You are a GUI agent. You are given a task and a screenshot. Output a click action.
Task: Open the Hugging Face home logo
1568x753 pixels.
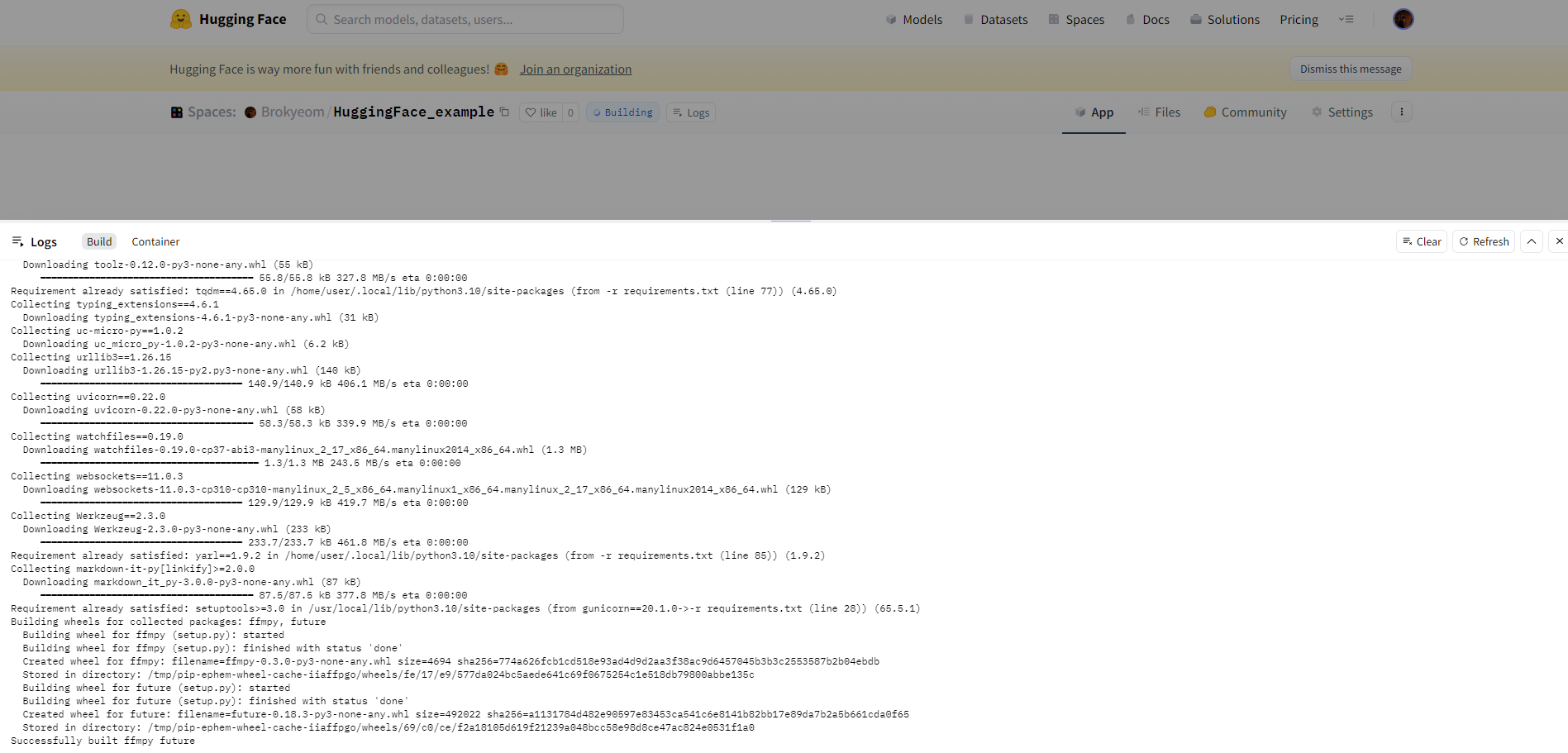click(x=228, y=19)
